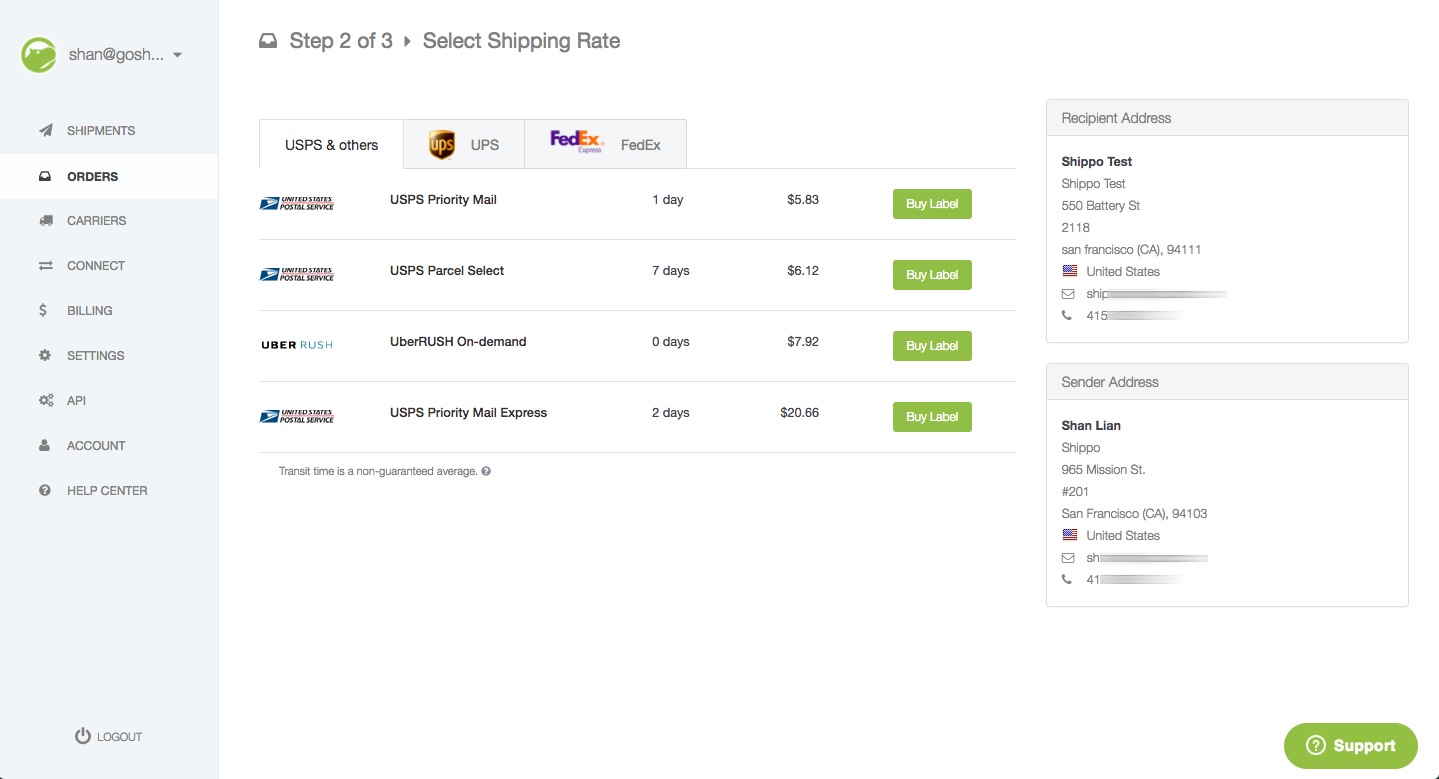1439x779 pixels.
Task: Click USPS logo in Priority Mail Express row
Action: coord(297,416)
